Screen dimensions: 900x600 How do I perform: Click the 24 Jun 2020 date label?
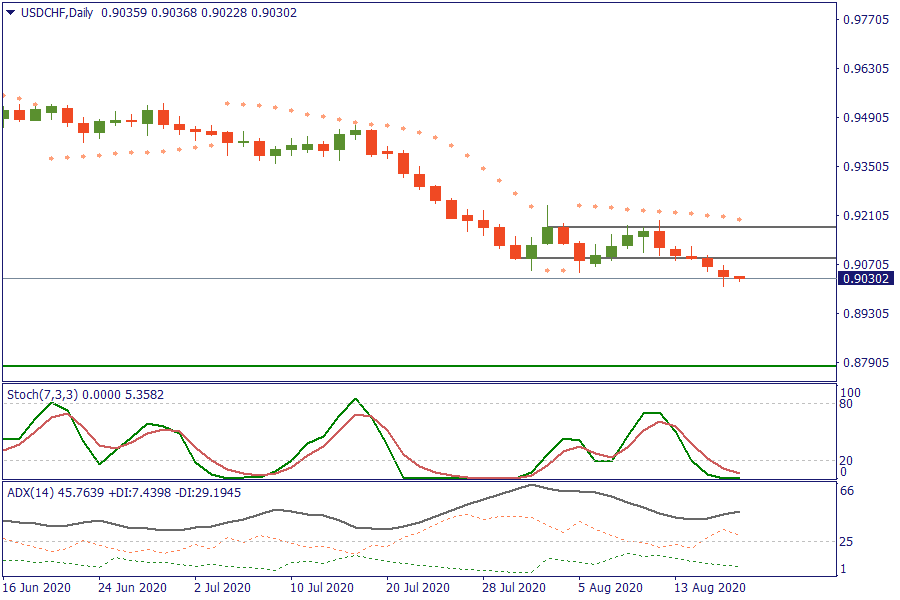pyautogui.click(x=133, y=588)
